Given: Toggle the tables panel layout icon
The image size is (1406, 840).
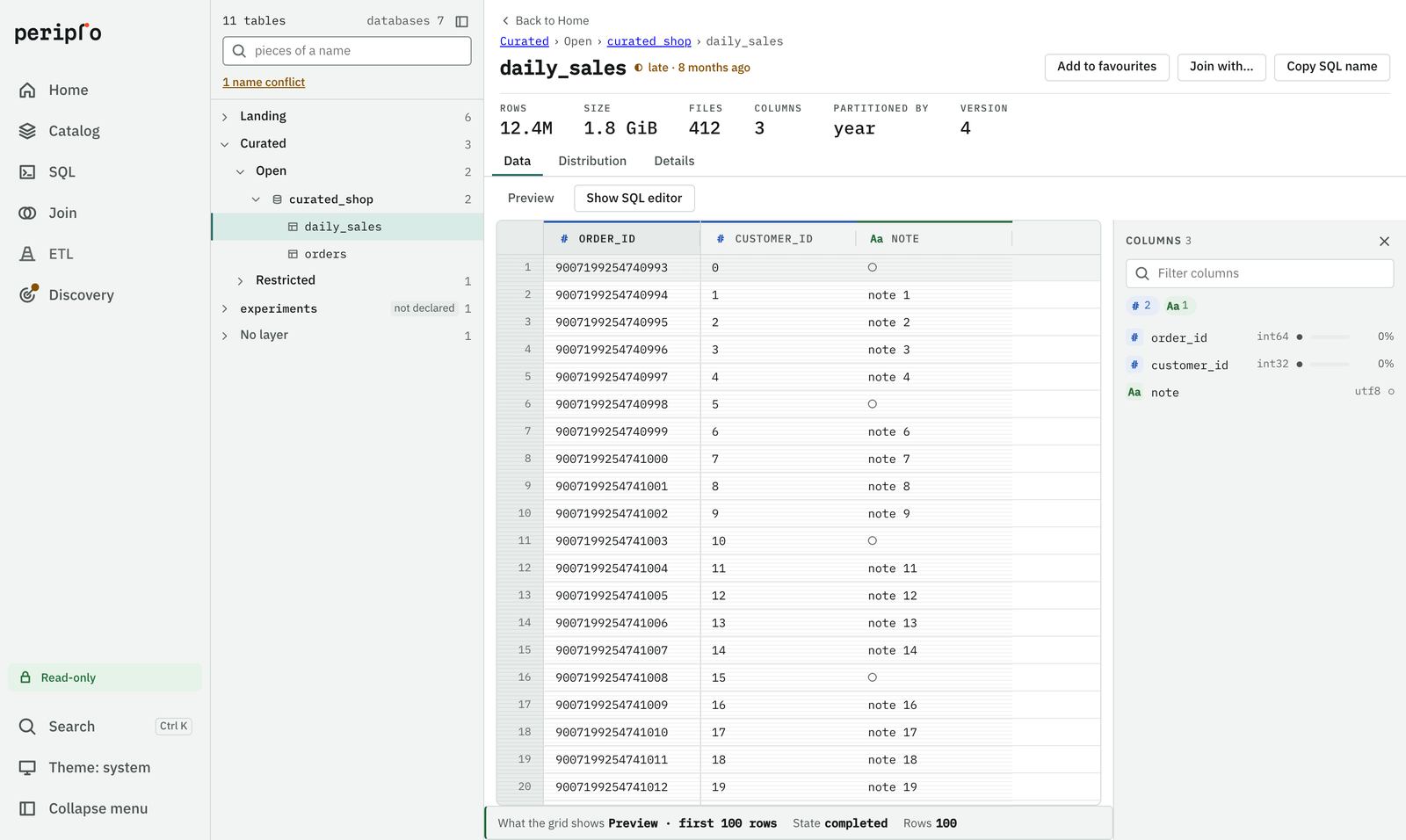Looking at the screenshot, I should (461, 21).
